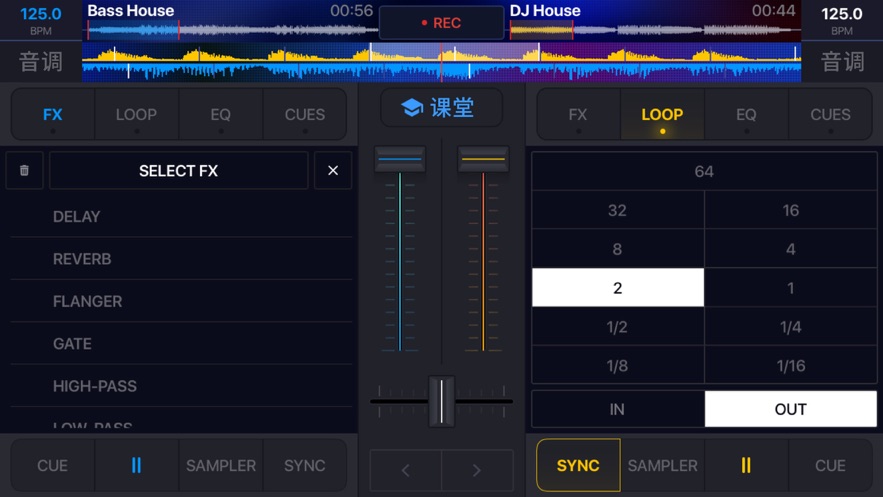Toggle SYNC on the right deck

578,465
